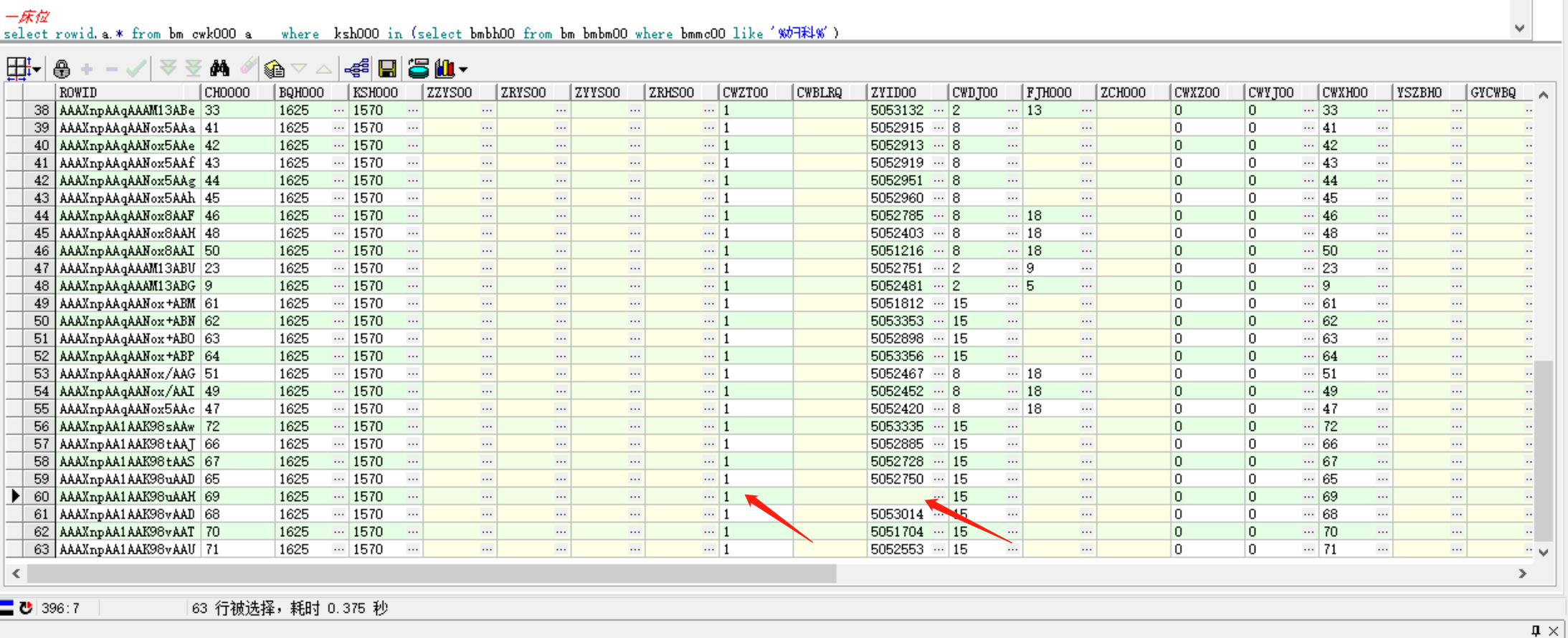Screen dimensions: 1568x638
Task: Click the SQL editor scroll-down arrow
Action: [x=1519, y=29]
